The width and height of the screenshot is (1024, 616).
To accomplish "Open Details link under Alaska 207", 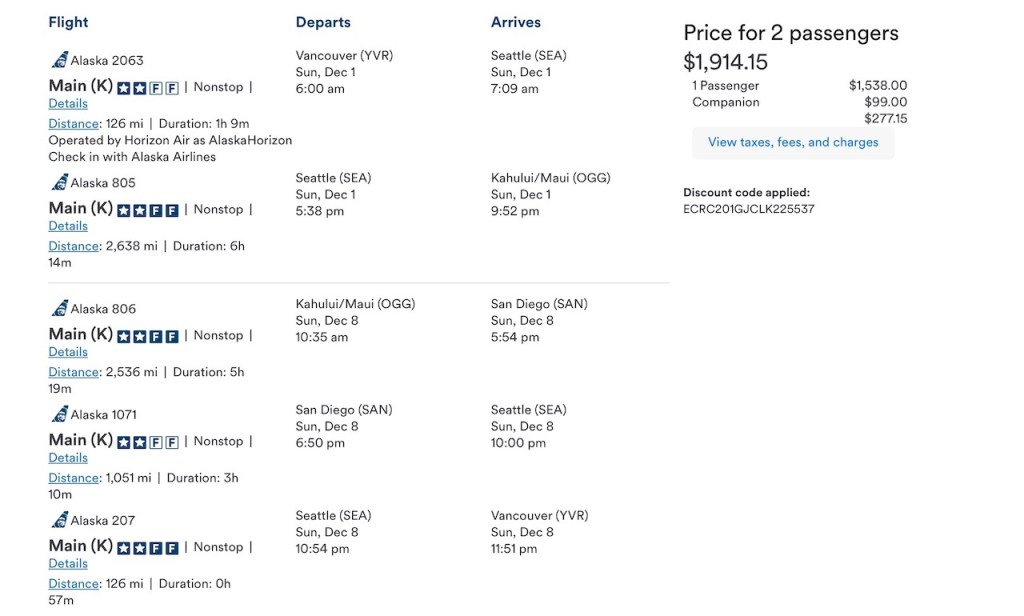I will point(68,564).
